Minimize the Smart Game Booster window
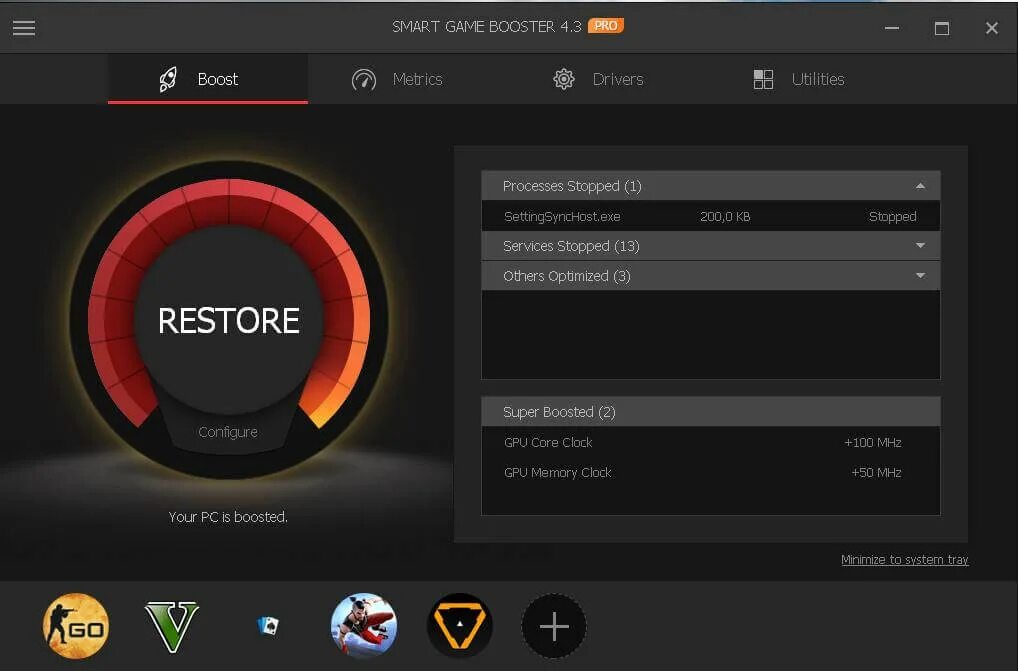 point(892,28)
